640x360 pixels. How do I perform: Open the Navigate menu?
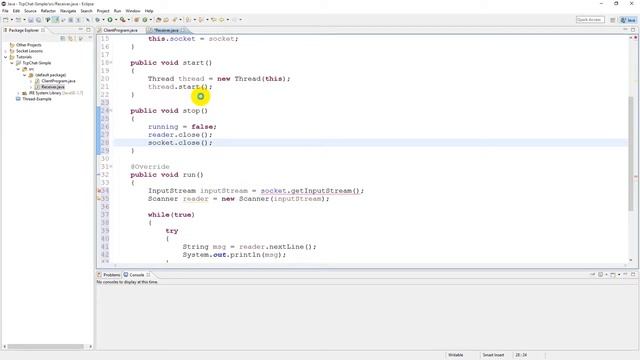pos(68,11)
